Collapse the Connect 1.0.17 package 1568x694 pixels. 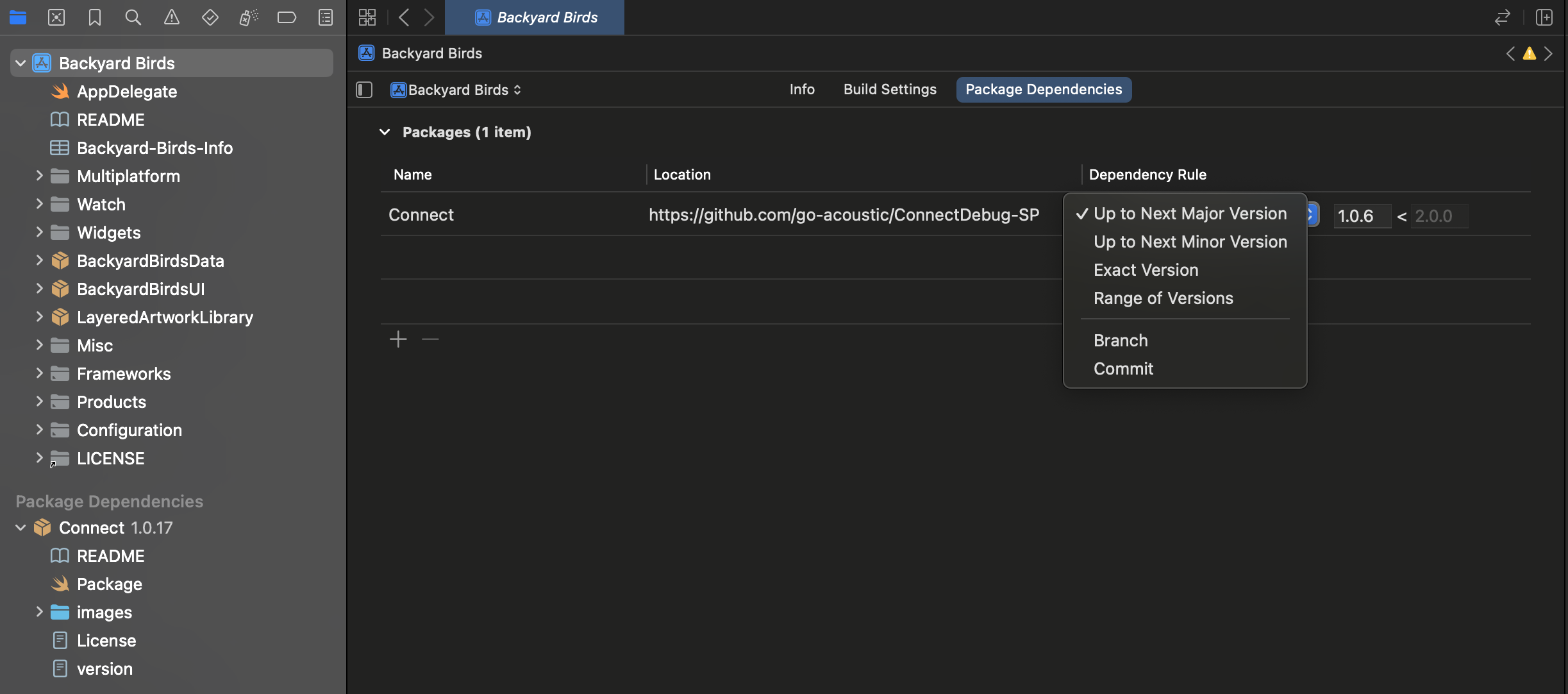[x=21, y=527]
